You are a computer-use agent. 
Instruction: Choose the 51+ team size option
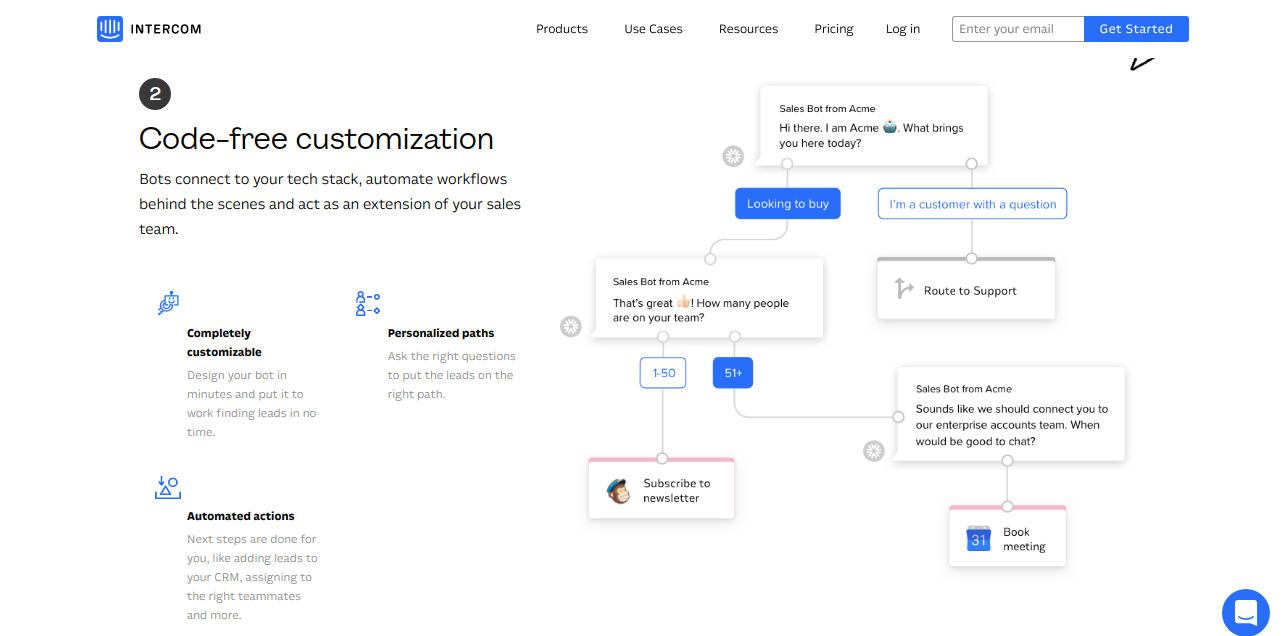point(733,373)
